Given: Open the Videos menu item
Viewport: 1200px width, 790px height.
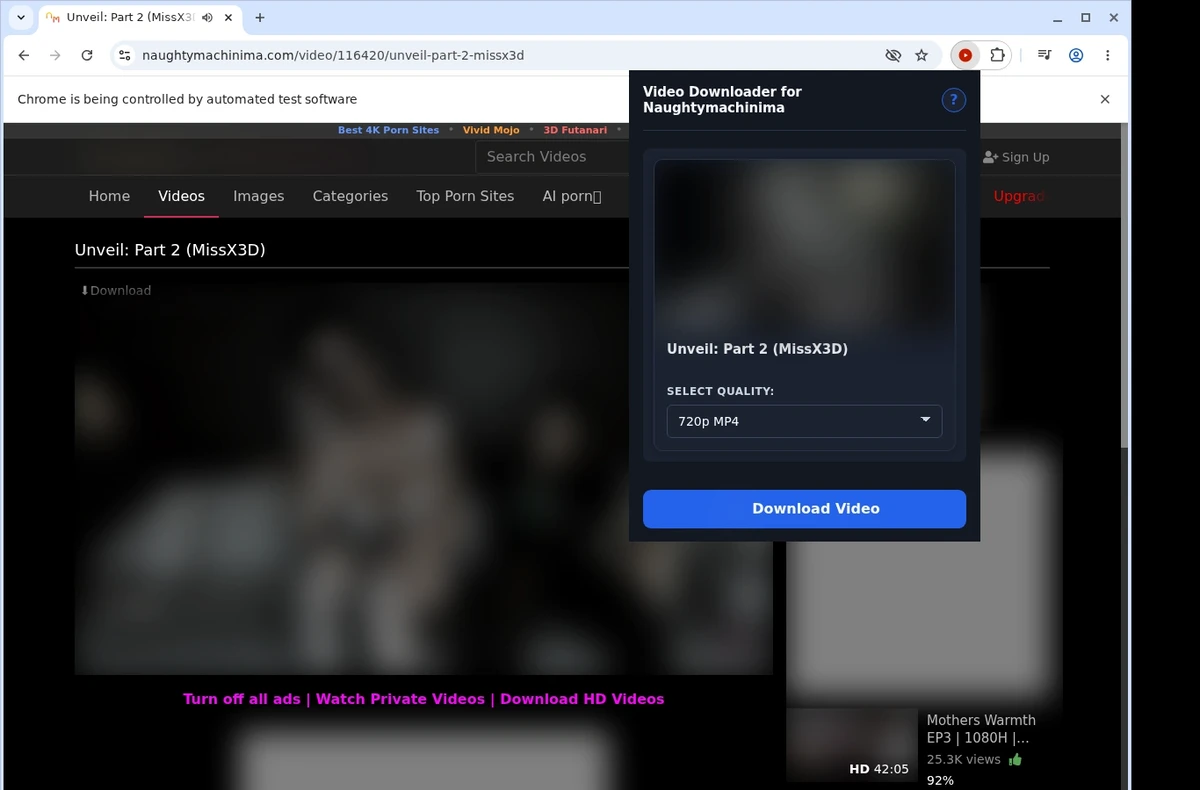Looking at the screenshot, I should [x=181, y=196].
